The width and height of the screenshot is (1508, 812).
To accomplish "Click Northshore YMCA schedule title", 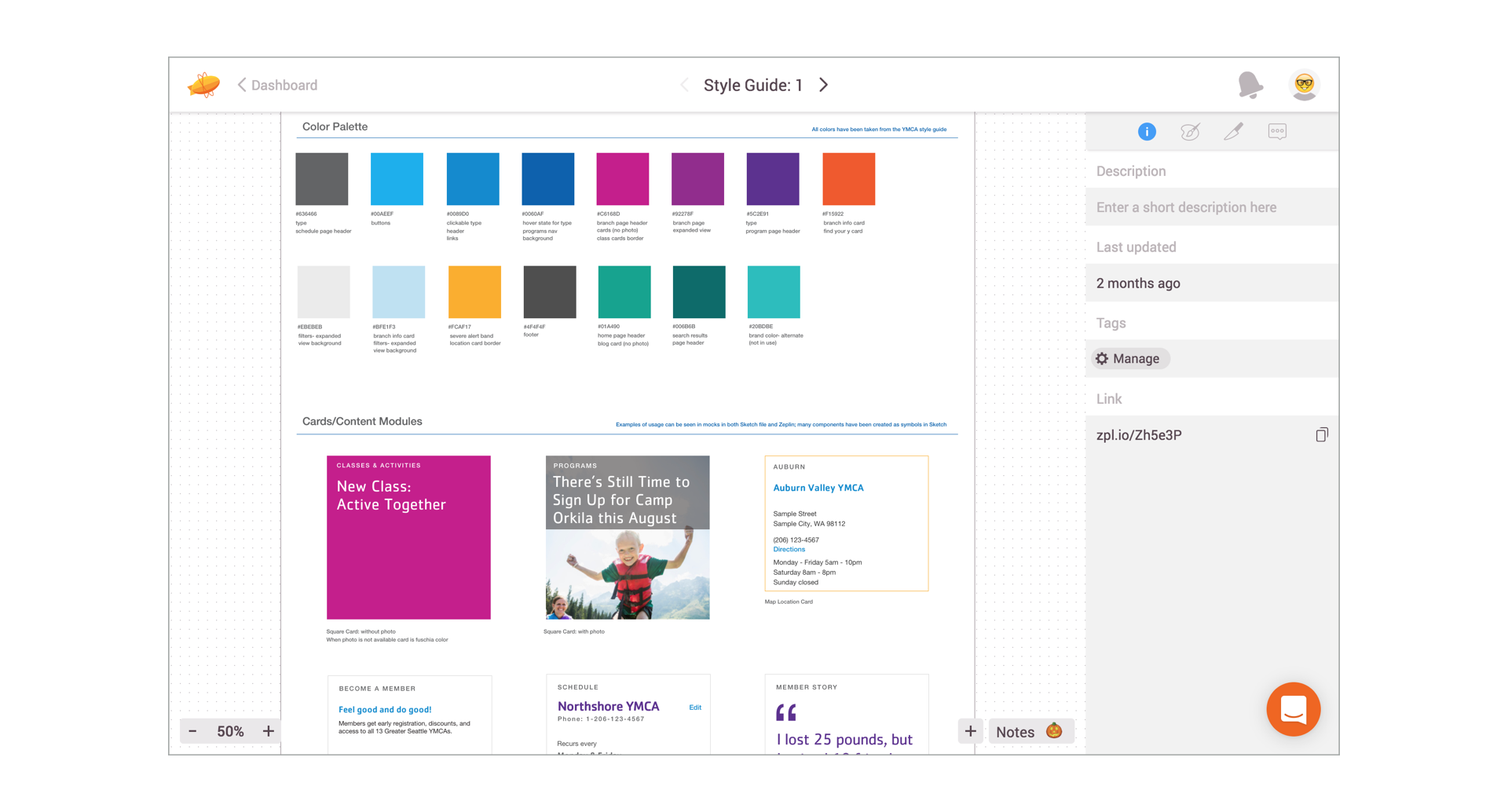I will pyautogui.click(x=609, y=706).
